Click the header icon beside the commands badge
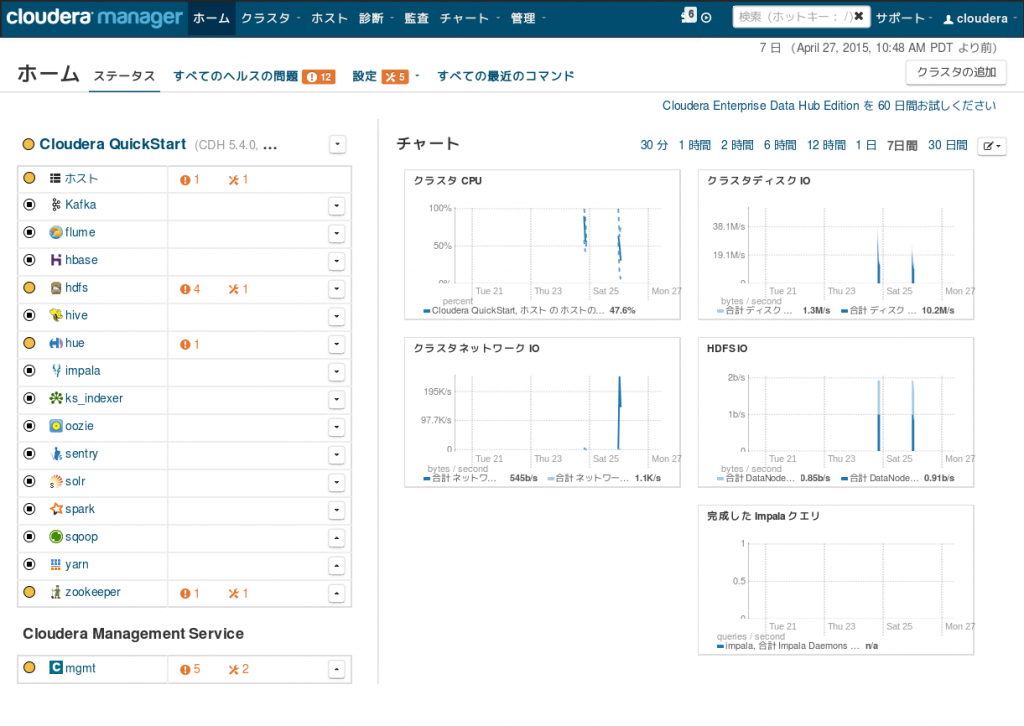This screenshot has height=726, width=1024. pos(706,18)
